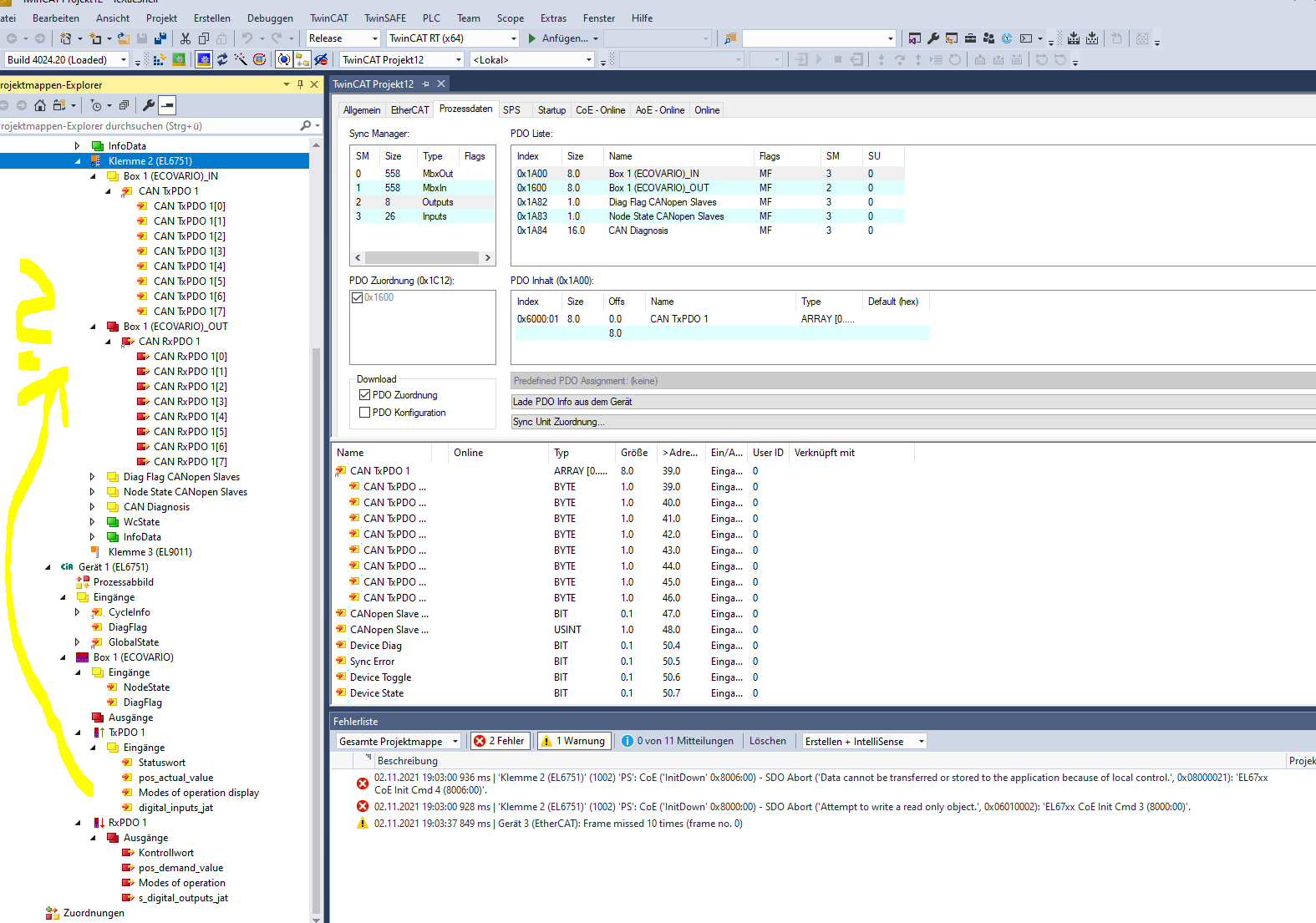This screenshot has width=1316, height=923.
Task: Click the Toggle Free Run State icon
Action: click(260, 59)
